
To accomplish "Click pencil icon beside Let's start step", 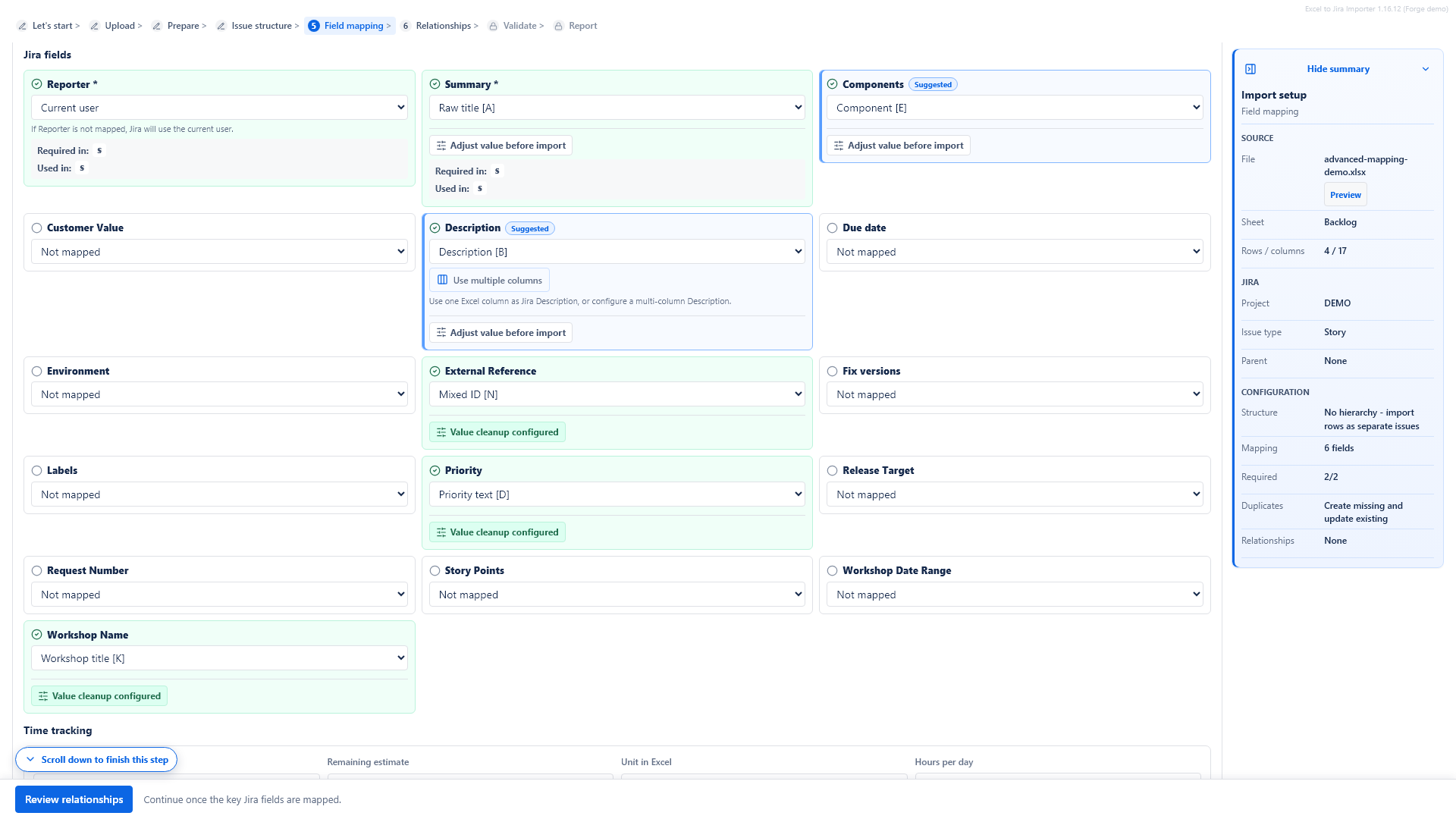I will (x=22, y=26).
